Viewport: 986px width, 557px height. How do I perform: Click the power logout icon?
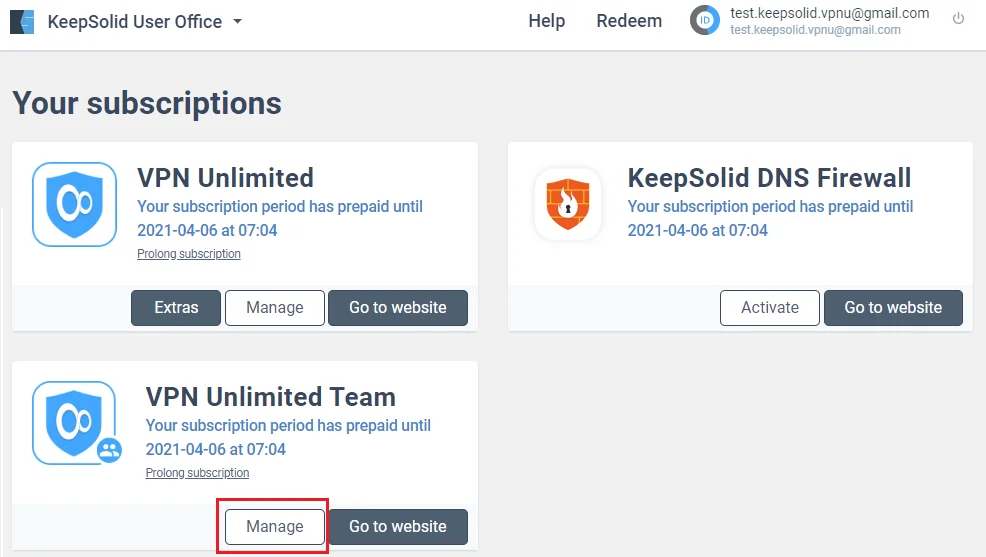(958, 19)
